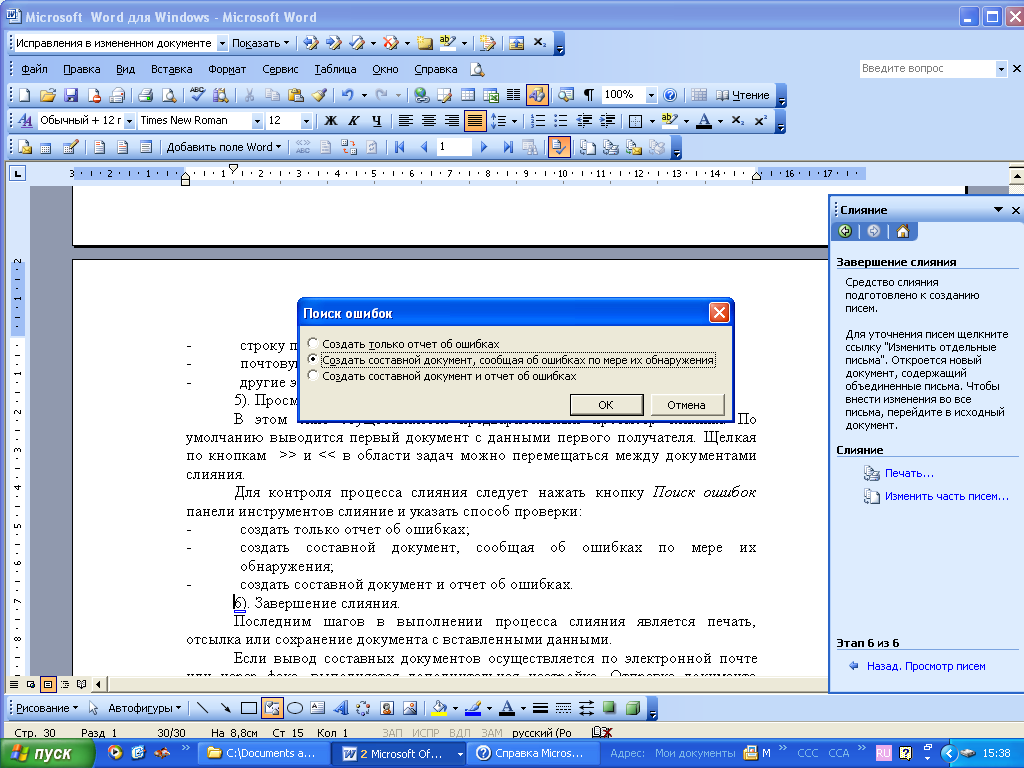Open the zoom 100% dropdown
Viewport: 1024px width, 768px height.
click(x=650, y=95)
